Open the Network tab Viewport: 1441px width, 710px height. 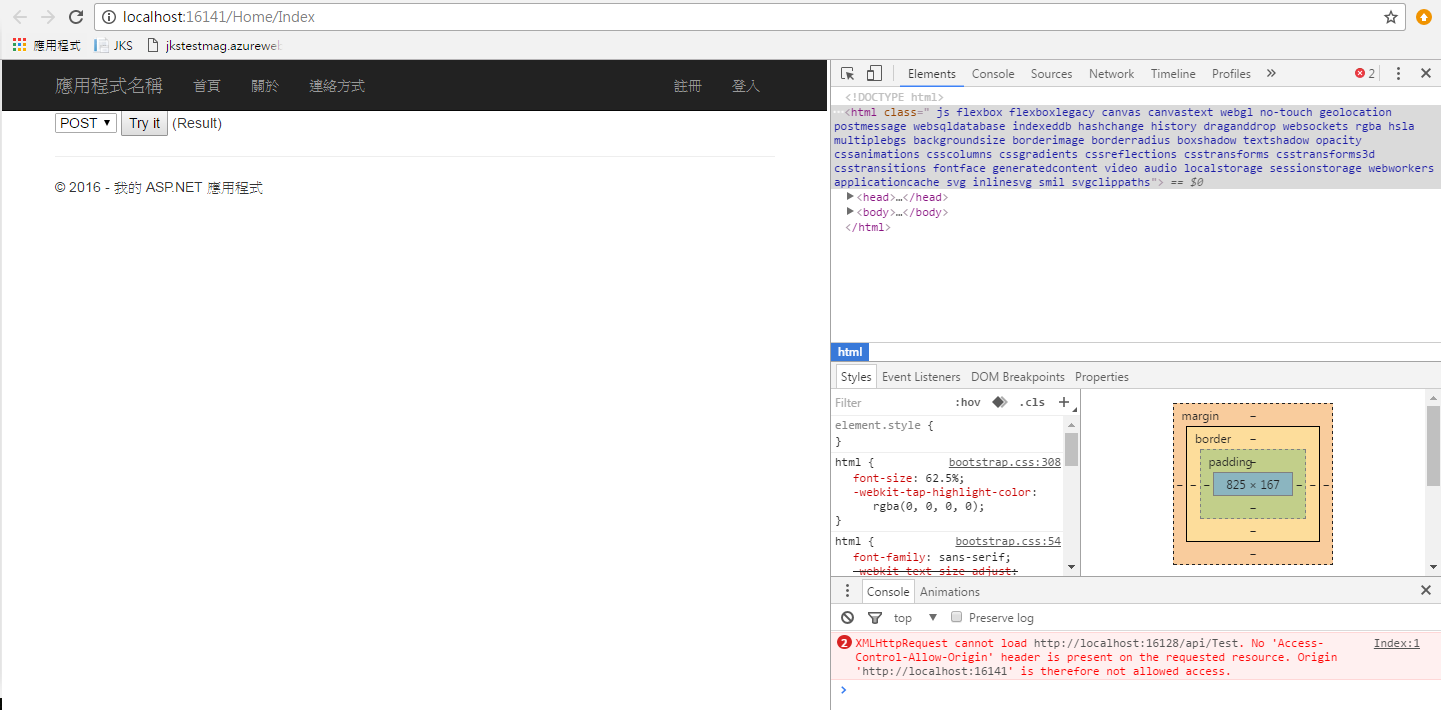[x=1111, y=74]
